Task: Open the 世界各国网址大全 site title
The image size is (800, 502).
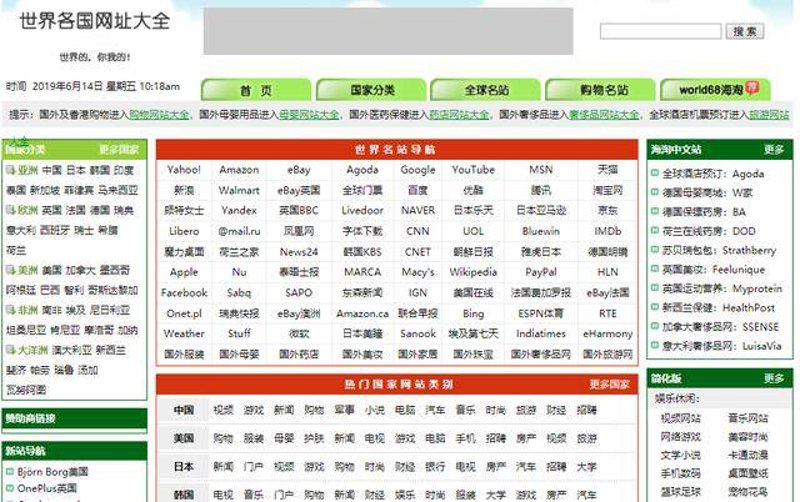Action: [94, 21]
